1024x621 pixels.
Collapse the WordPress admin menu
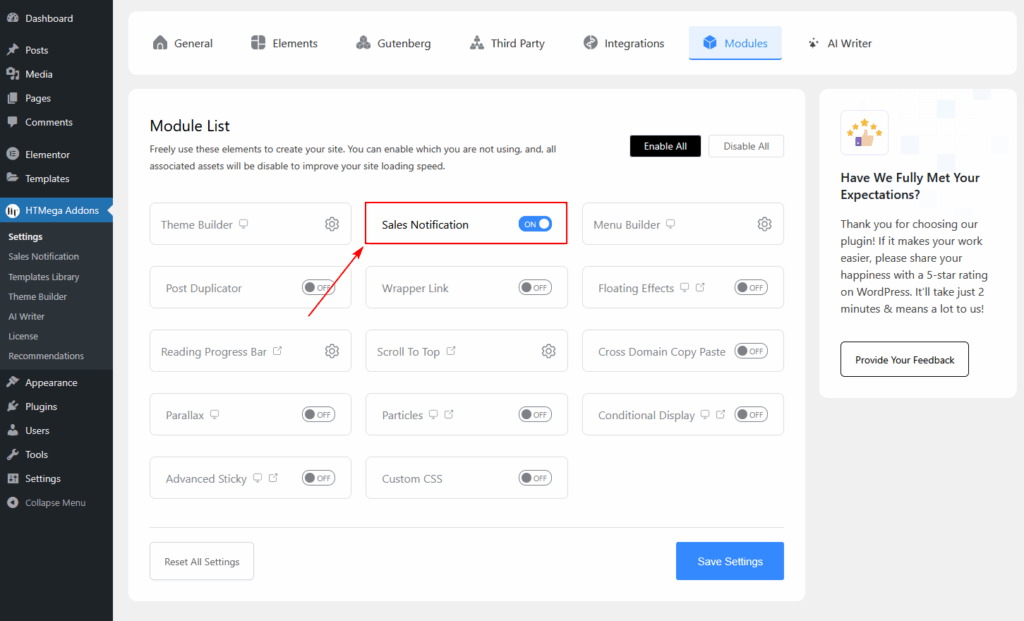click(x=55, y=502)
